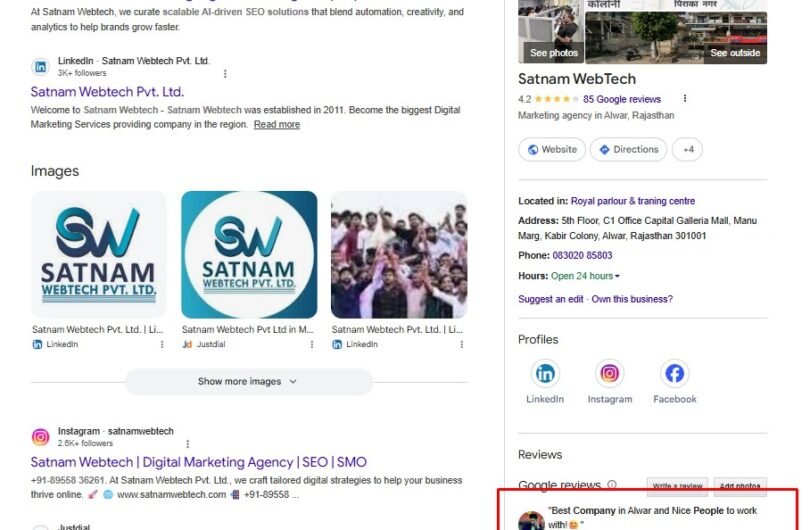This screenshot has width=810, height=530.
Task: Open options for the first LinkedIn image
Action: tap(162, 345)
